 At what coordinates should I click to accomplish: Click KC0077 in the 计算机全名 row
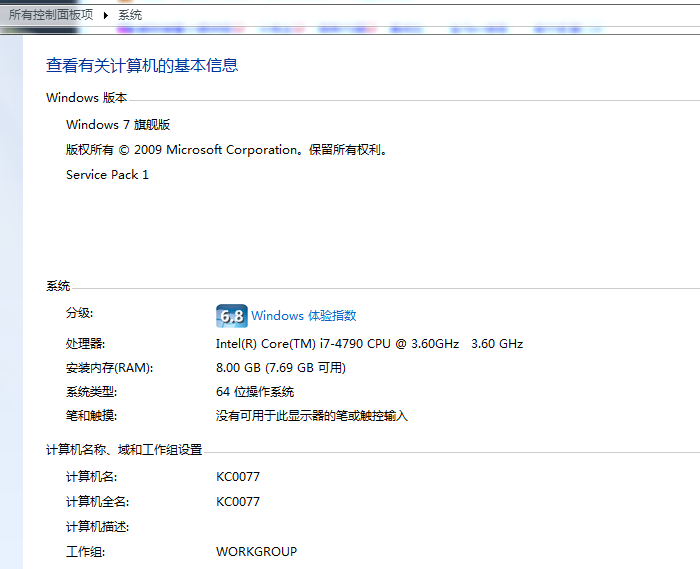(x=238, y=502)
